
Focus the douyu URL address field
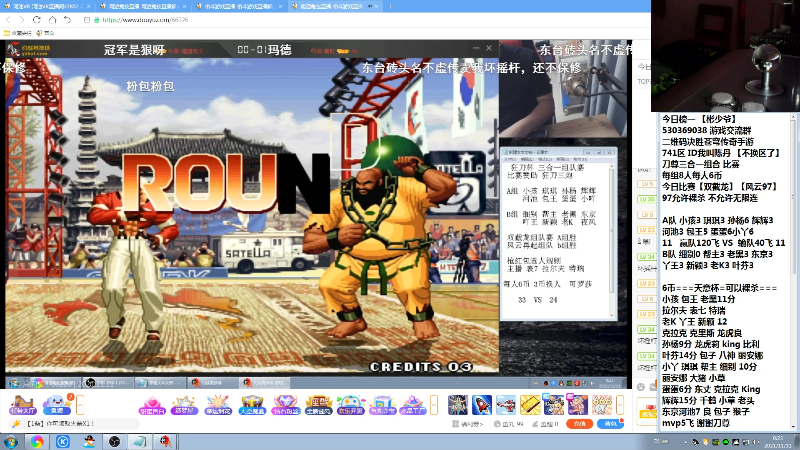145,20
